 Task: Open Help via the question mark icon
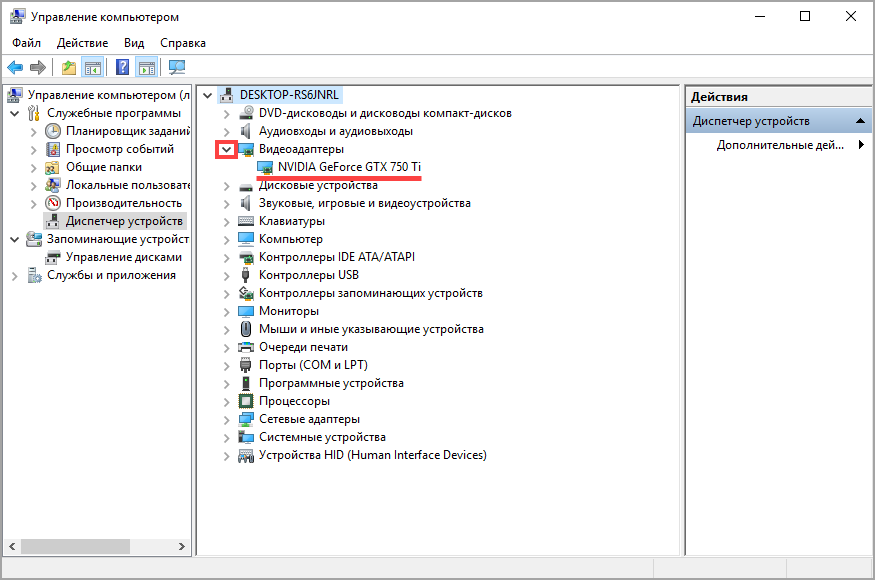tap(123, 67)
